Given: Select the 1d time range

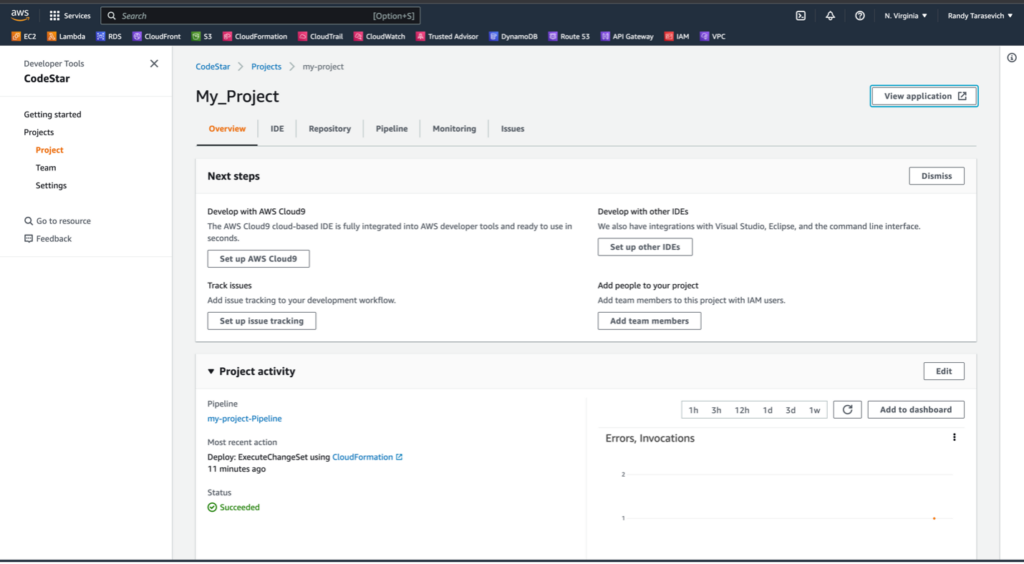Looking at the screenshot, I should [767, 410].
